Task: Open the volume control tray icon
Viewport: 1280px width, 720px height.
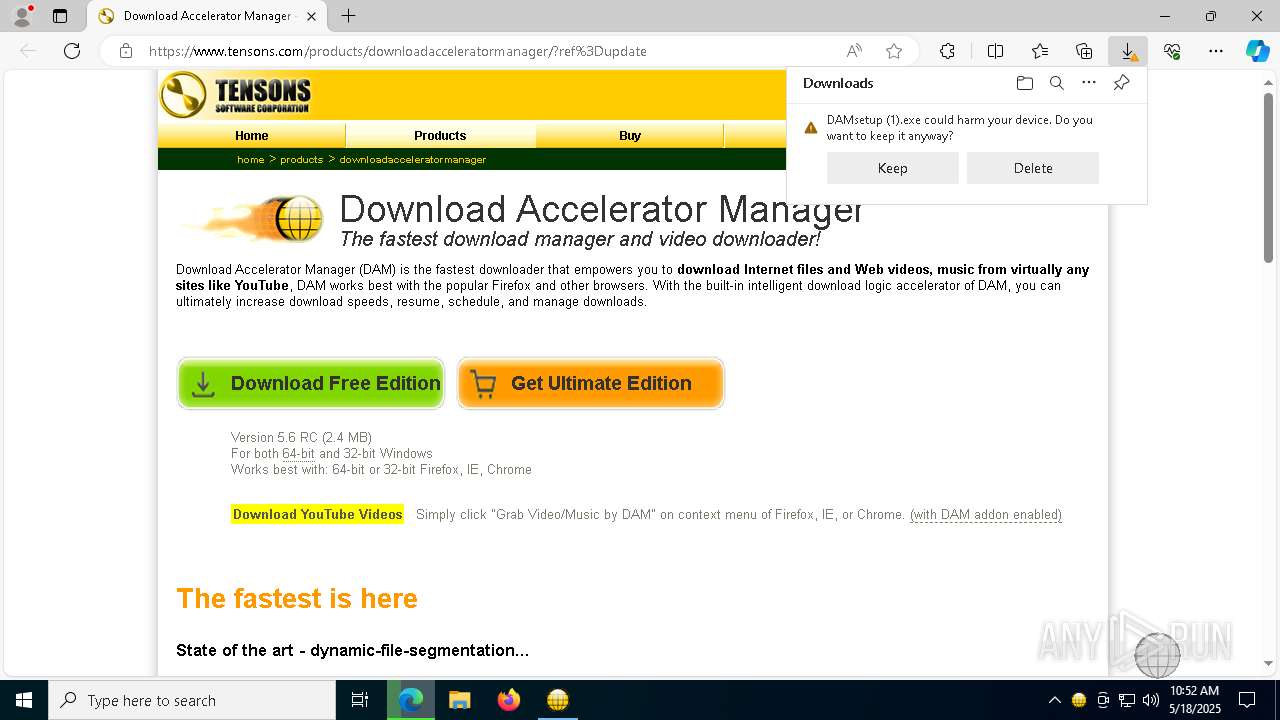Action: pos(1151,700)
